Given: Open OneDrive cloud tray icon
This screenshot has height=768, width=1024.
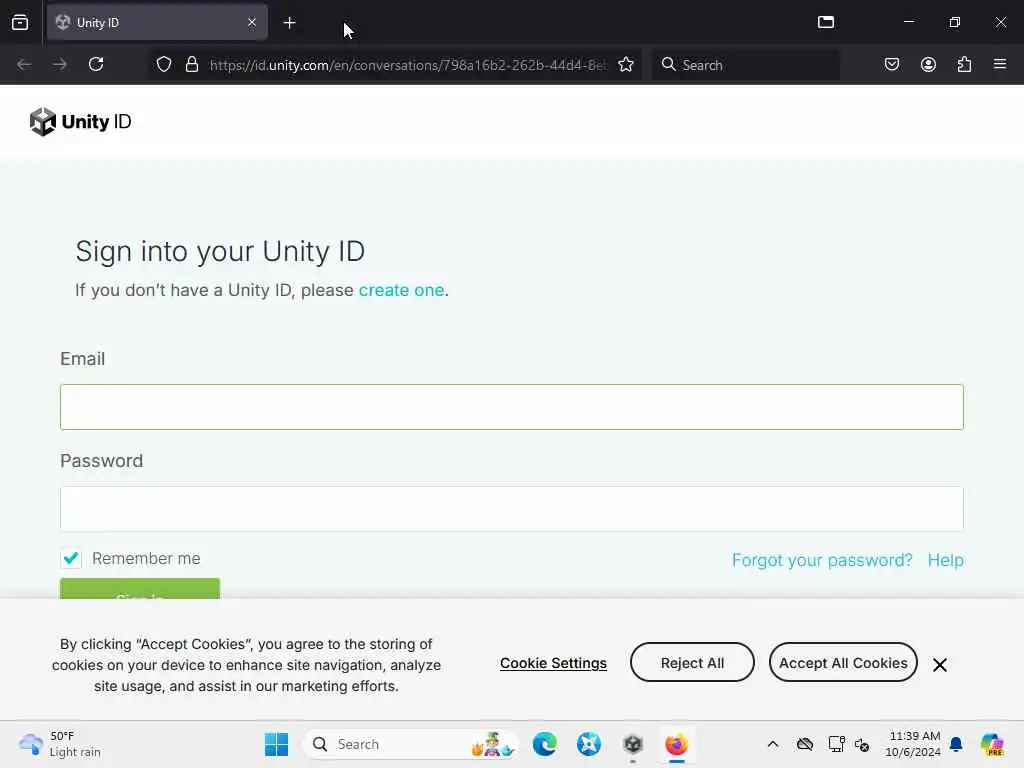Looking at the screenshot, I should 805,744.
